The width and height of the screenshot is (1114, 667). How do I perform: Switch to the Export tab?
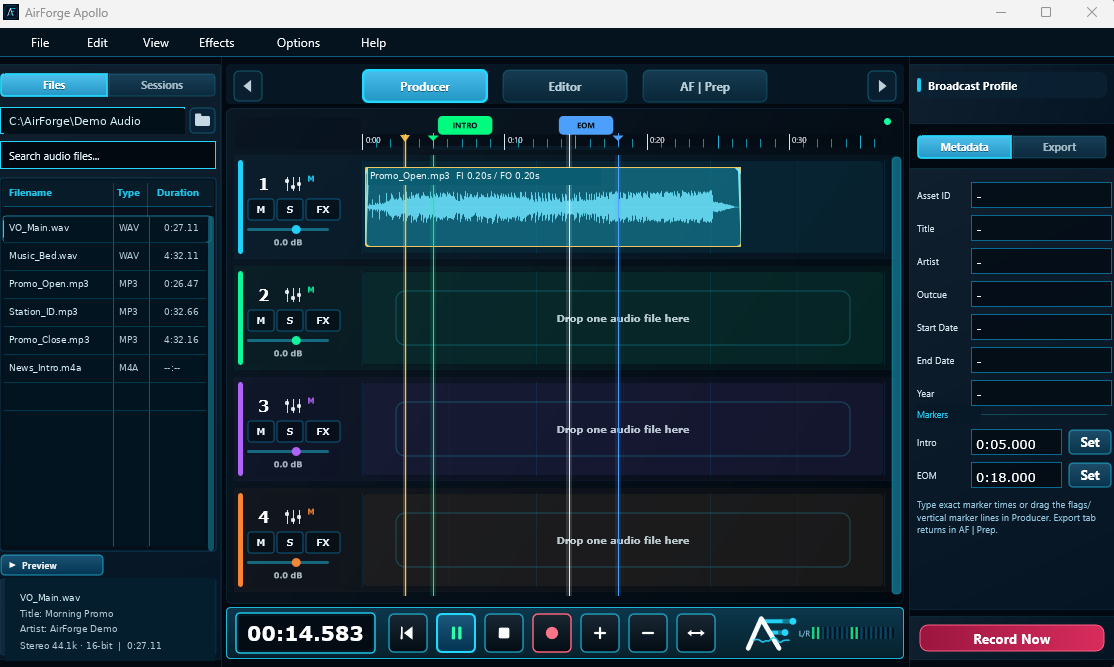pyautogui.click(x=1059, y=147)
